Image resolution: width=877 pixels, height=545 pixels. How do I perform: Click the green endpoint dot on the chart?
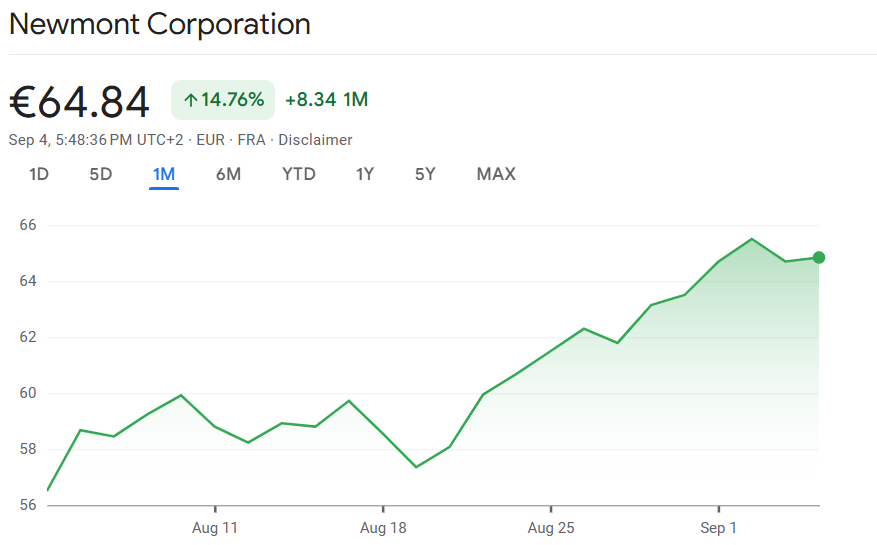(x=819, y=258)
